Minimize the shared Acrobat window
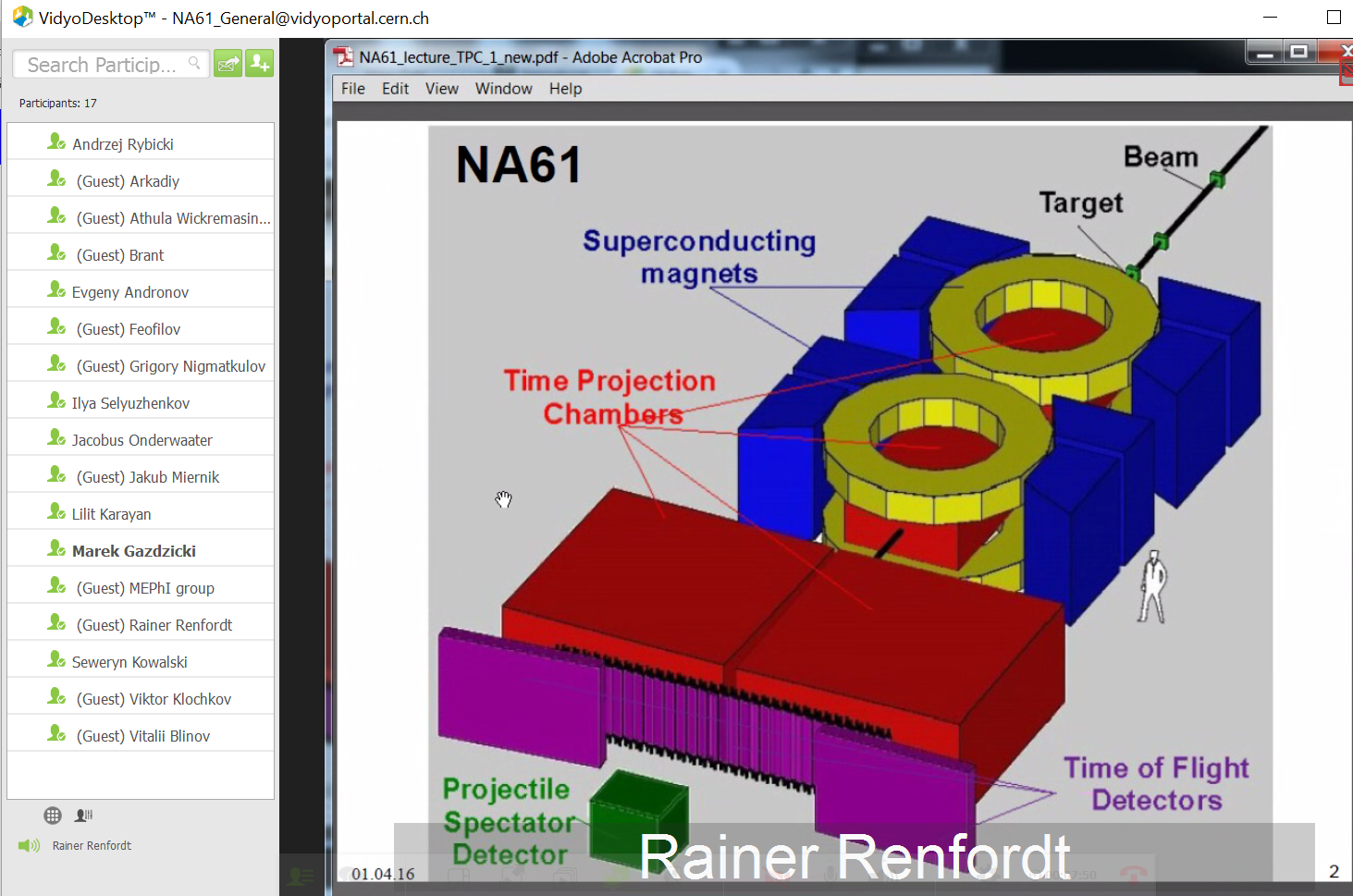The image size is (1353, 896). tap(1265, 53)
